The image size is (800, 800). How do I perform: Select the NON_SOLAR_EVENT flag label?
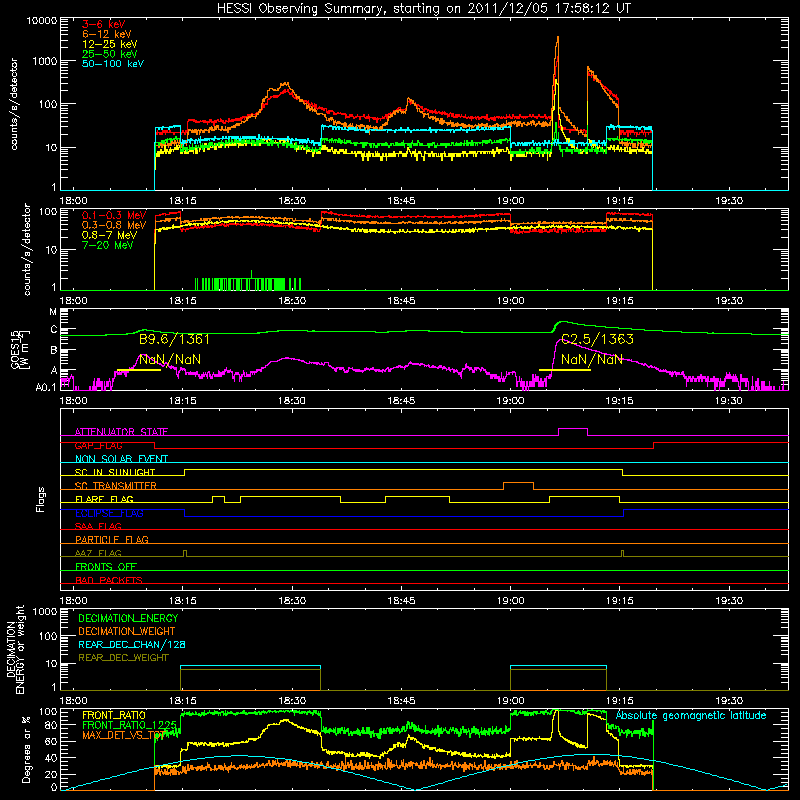[121, 459]
